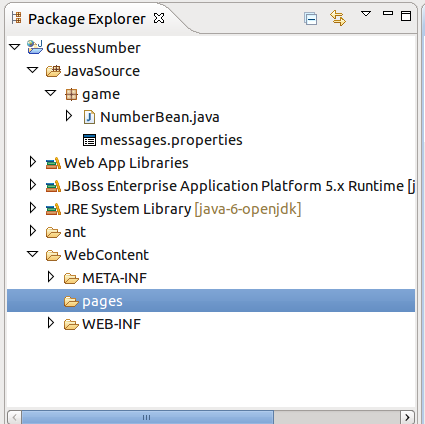
Task: Click the Package Explorer tab hierarchy icon
Action: coord(16,18)
